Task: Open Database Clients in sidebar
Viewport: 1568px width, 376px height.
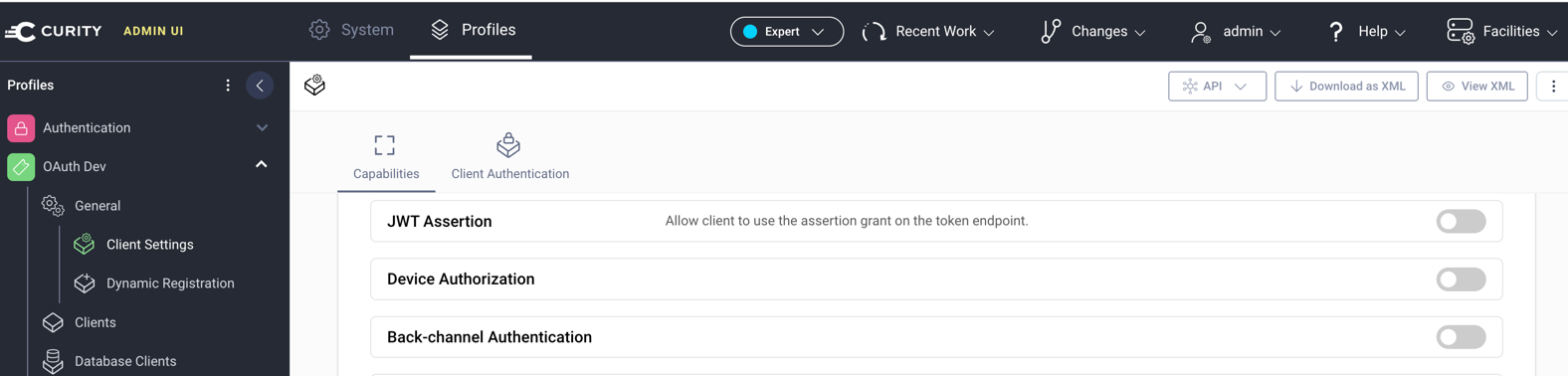Action: coord(125,361)
